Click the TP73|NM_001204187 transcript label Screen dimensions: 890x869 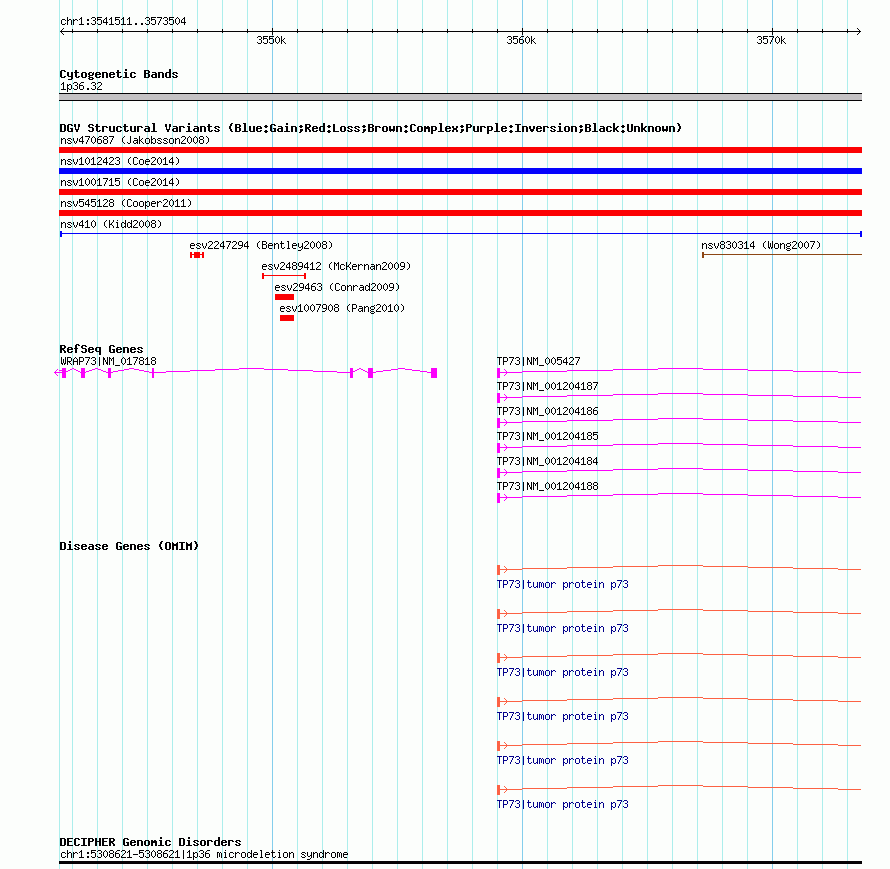[547, 386]
